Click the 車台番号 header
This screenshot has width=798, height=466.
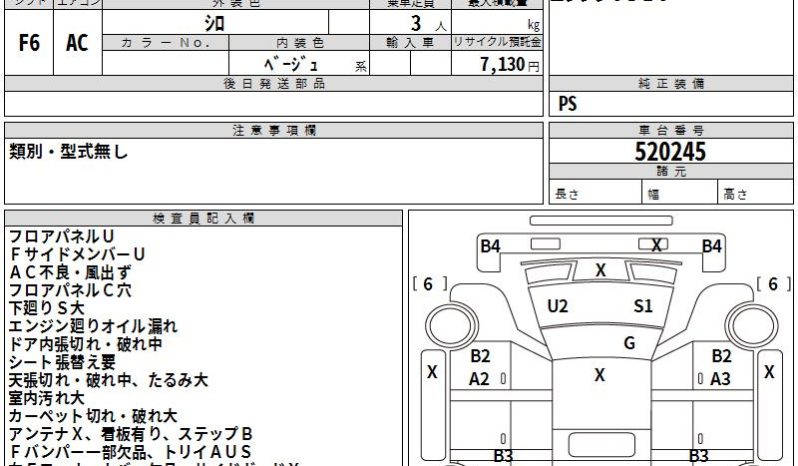coord(671,131)
